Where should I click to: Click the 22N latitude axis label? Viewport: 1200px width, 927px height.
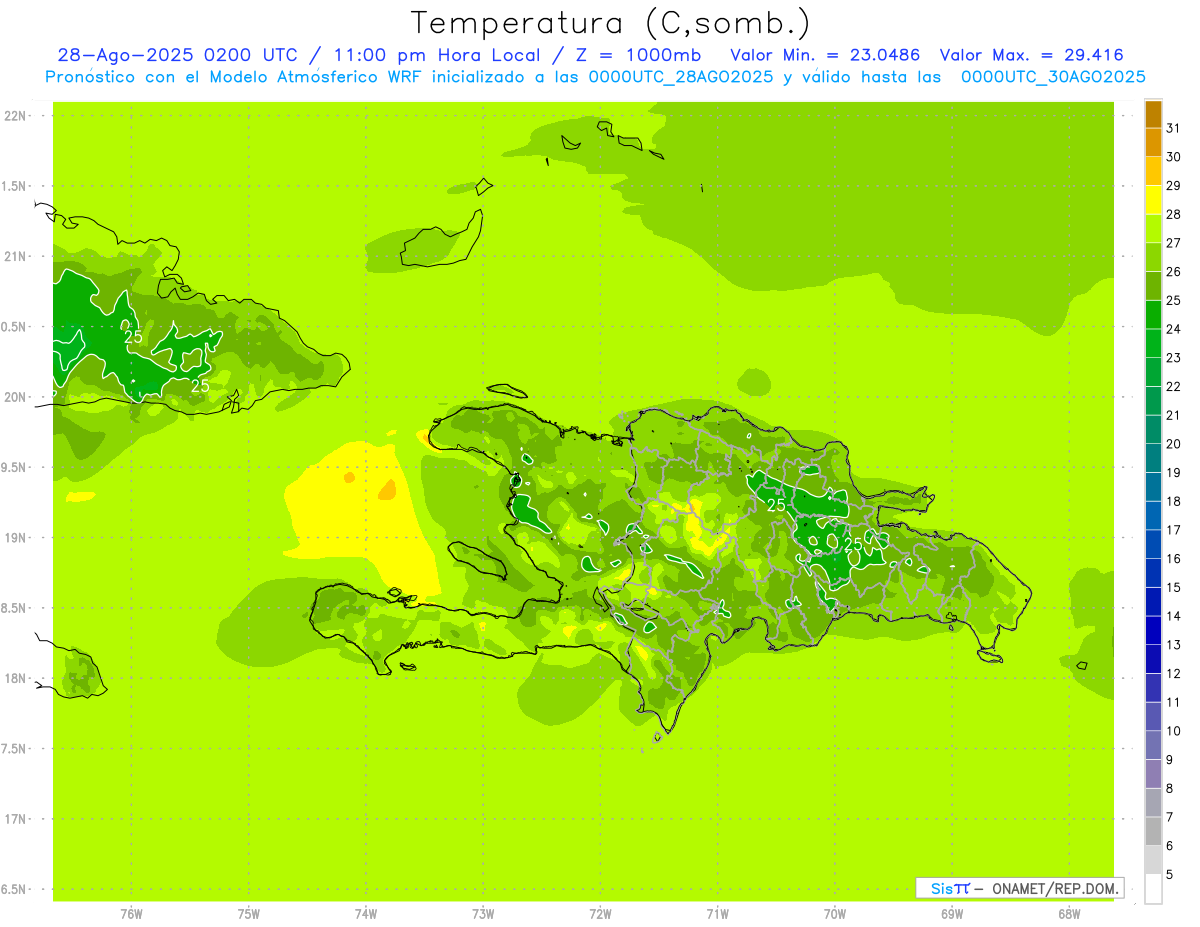pos(15,116)
